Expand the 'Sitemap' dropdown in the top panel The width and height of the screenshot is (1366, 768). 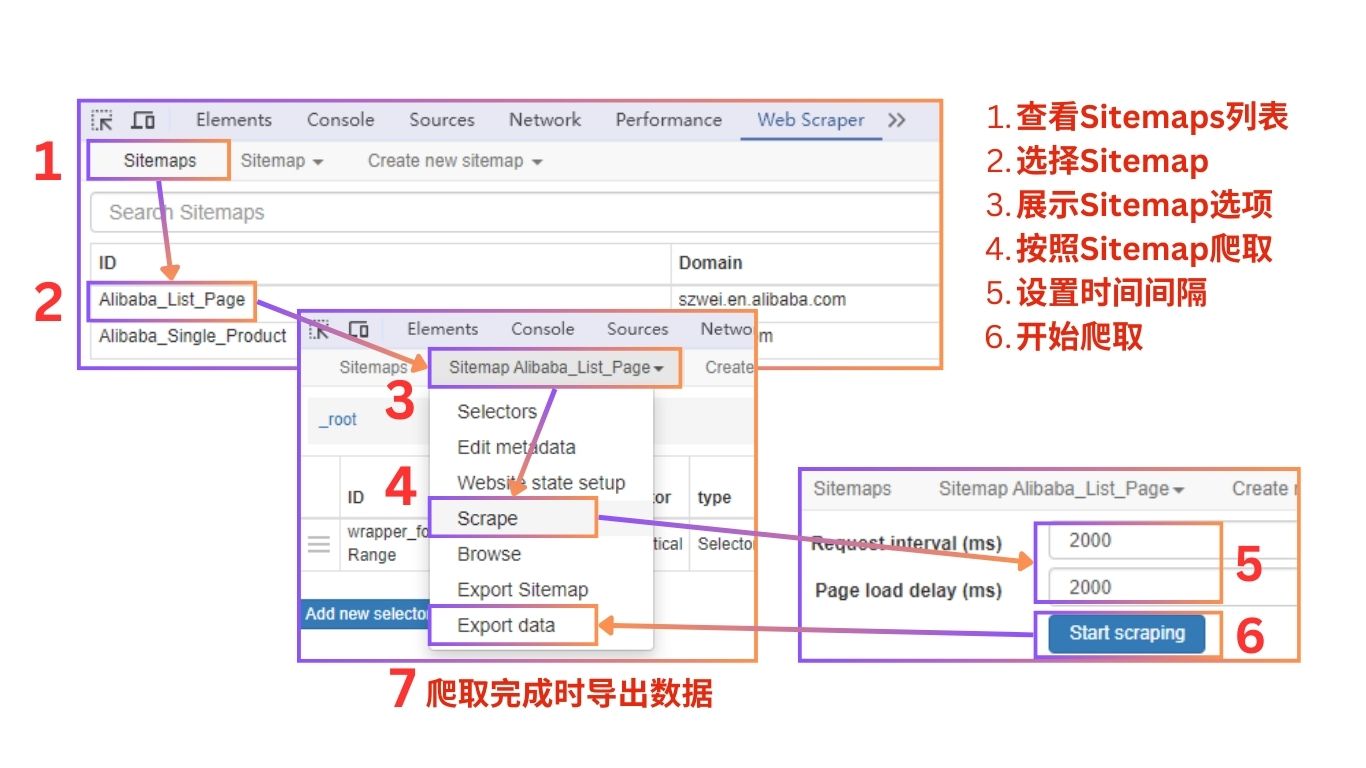[x=281, y=161]
